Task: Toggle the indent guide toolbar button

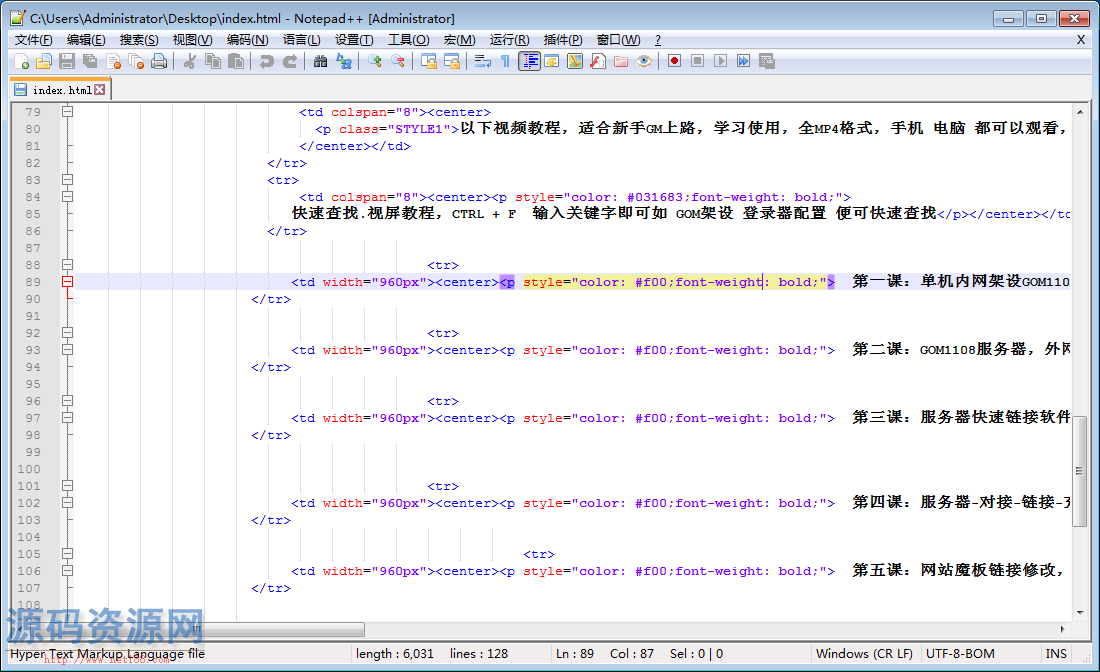Action: coord(529,61)
